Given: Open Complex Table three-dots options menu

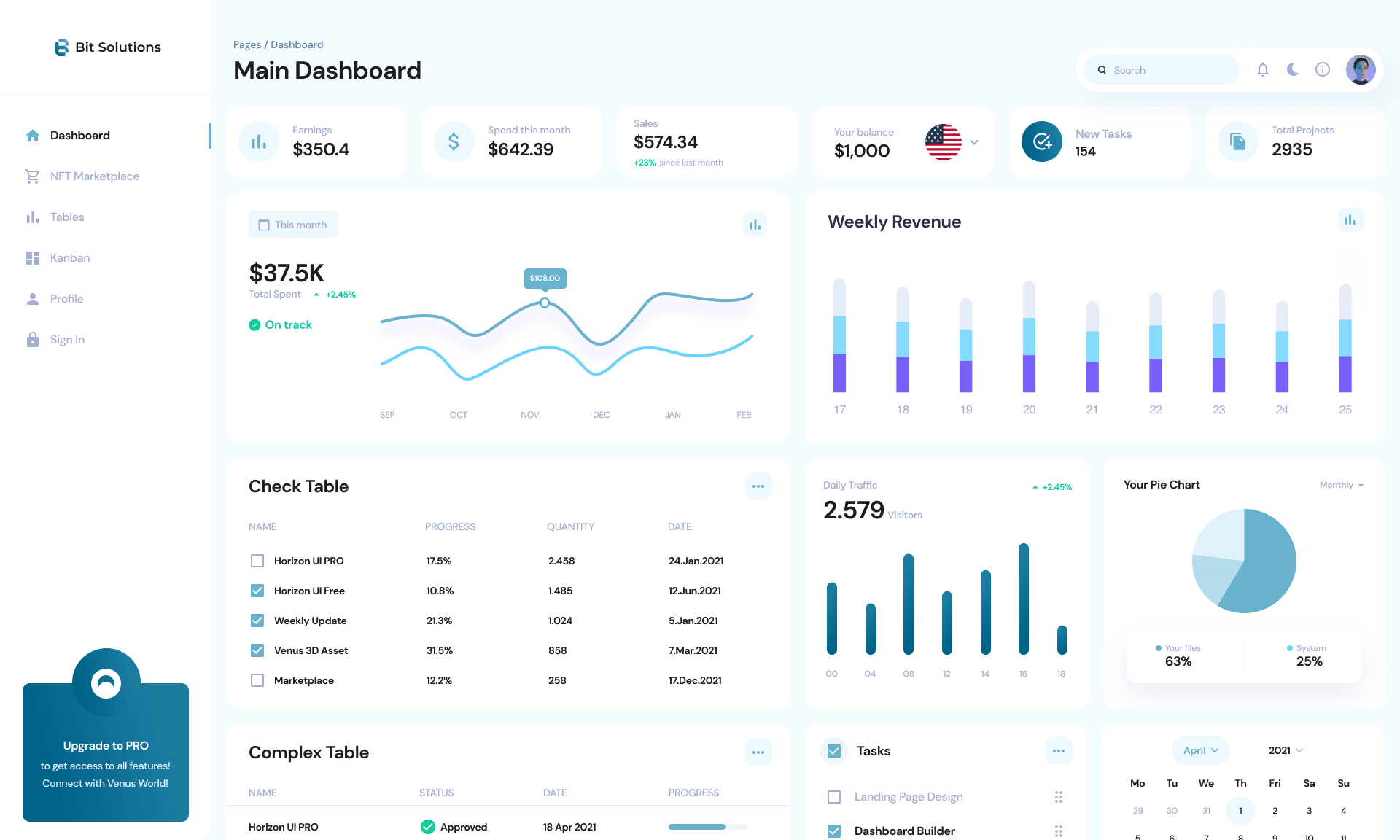Looking at the screenshot, I should 758,752.
